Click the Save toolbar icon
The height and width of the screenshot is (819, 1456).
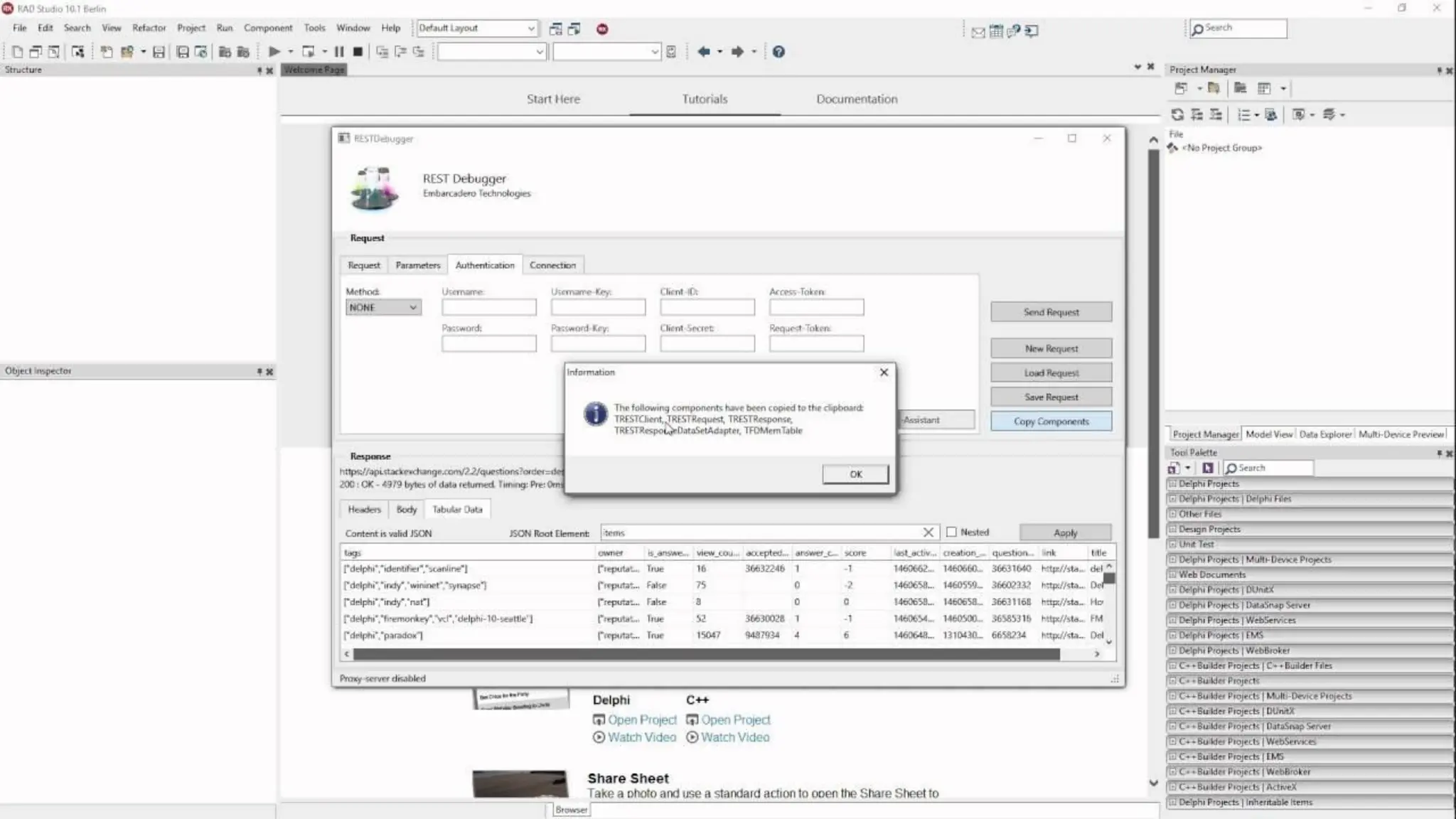point(159,52)
